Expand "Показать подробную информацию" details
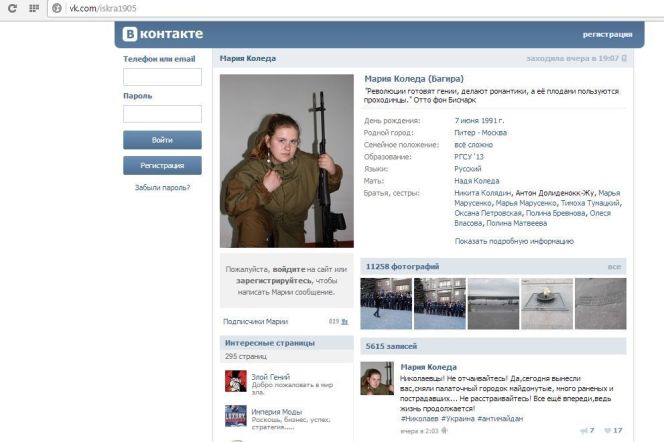664x442 pixels. [x=514, y=241]
